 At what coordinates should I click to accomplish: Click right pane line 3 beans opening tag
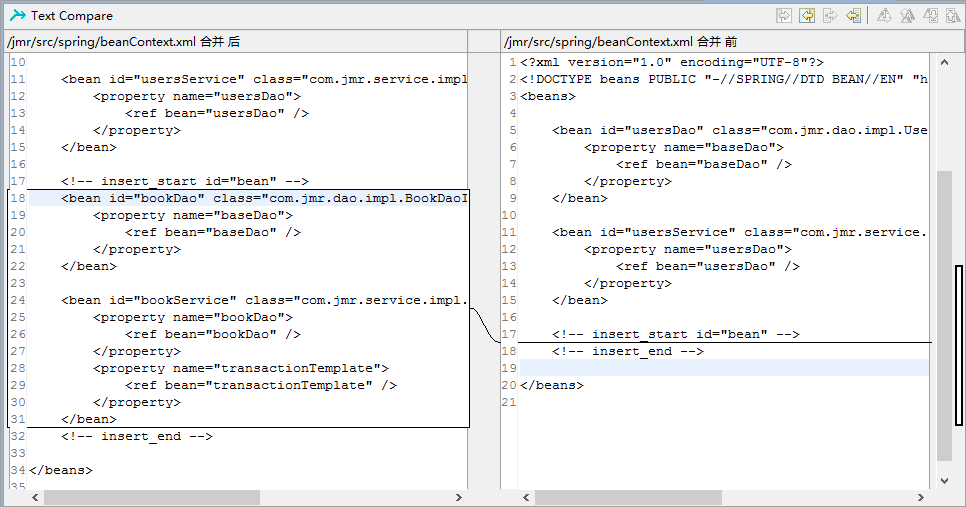[548, 97]
